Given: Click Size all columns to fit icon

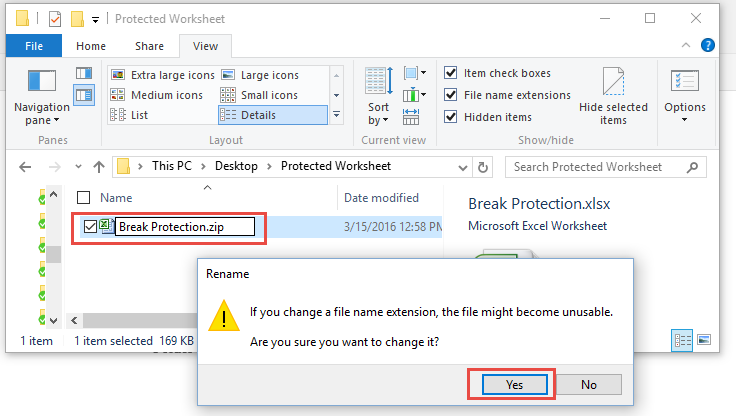Looking at the screenshot, I should tap(411, 116).
